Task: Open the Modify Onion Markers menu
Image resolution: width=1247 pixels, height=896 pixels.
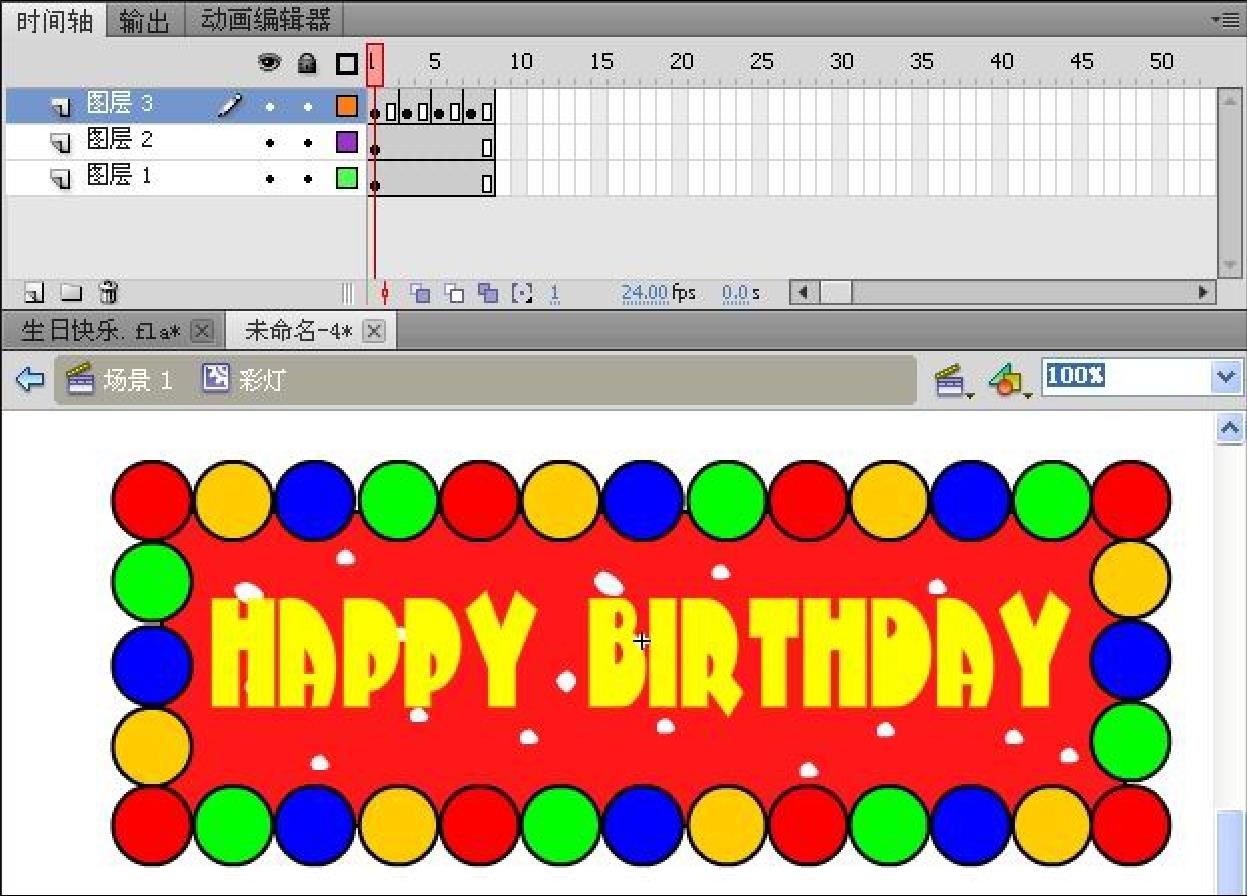Action: click(x=521, y=293)
